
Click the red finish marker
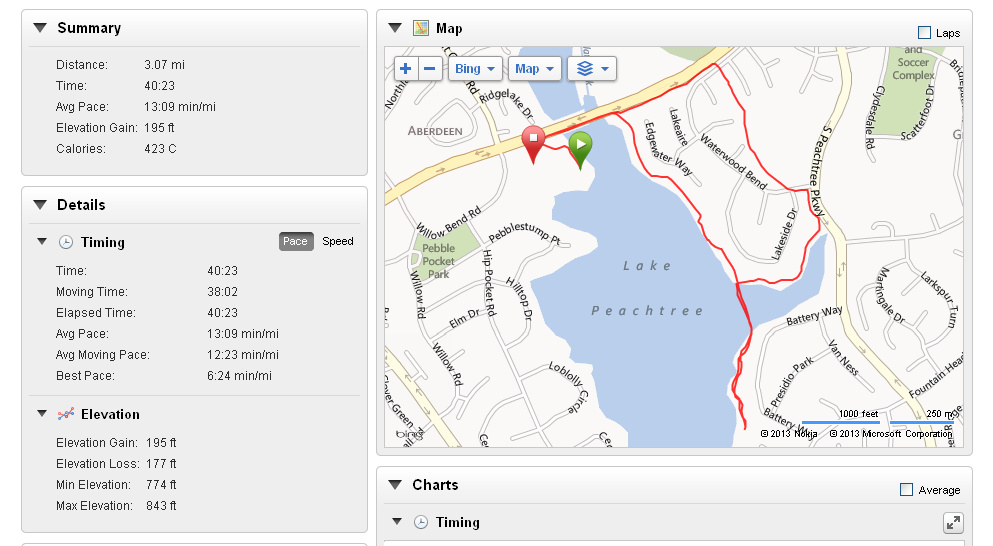[534, 142]
